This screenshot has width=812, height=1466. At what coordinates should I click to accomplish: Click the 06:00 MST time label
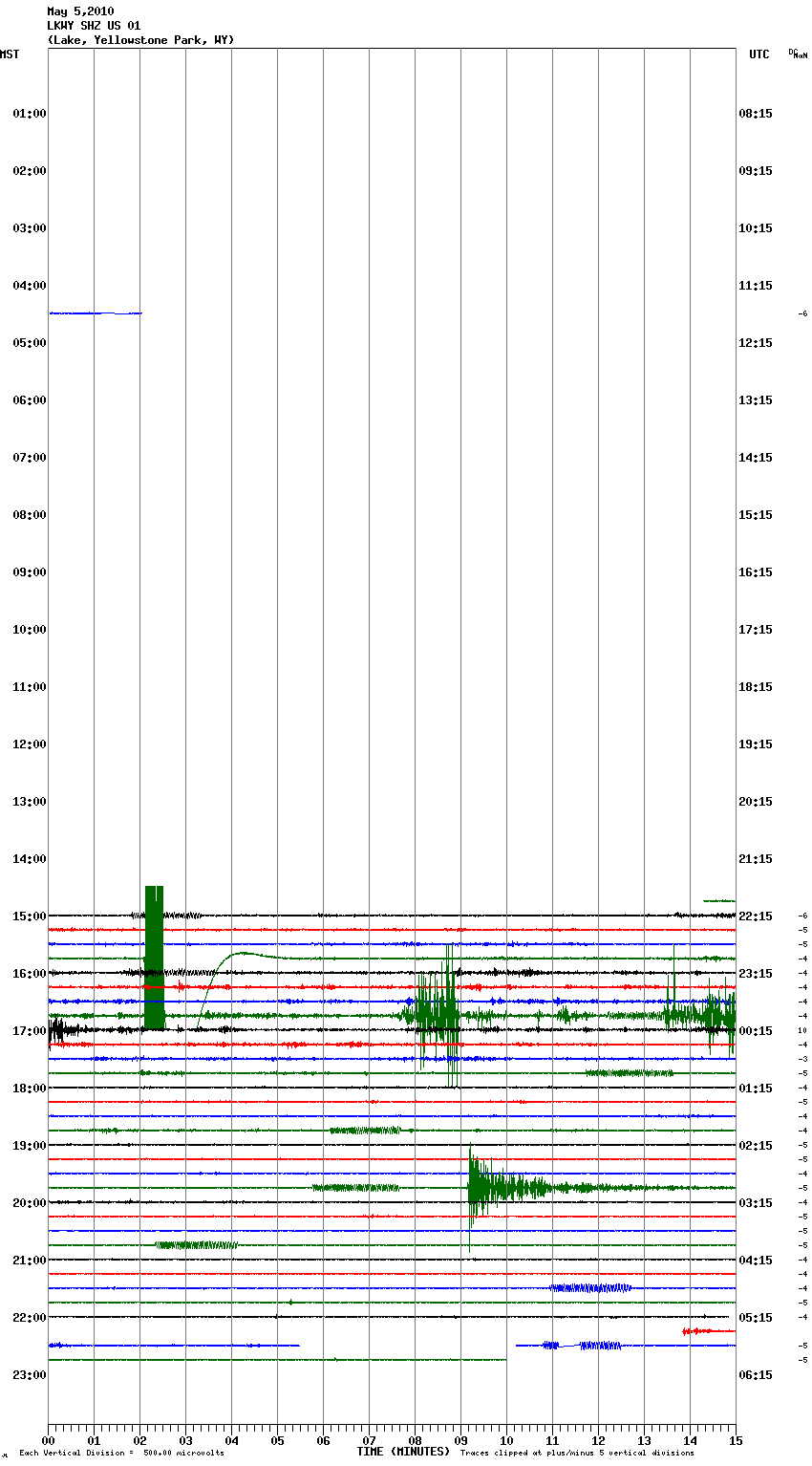click(30, 400)
